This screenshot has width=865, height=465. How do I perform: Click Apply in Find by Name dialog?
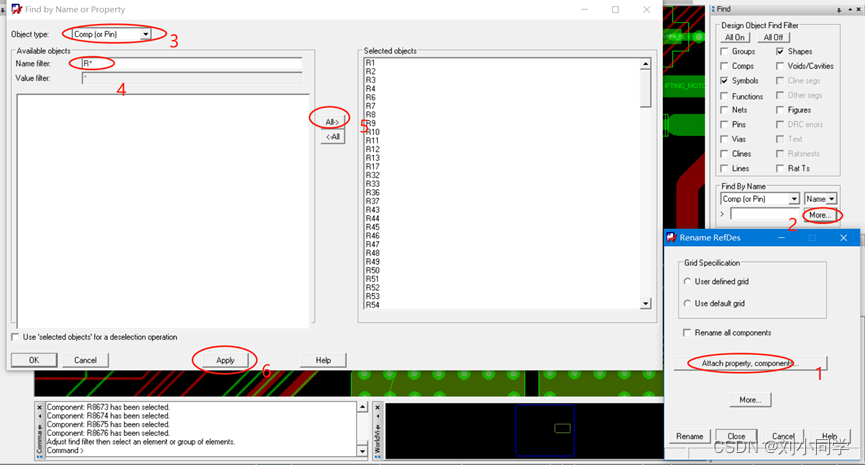(x=225, y=360)
